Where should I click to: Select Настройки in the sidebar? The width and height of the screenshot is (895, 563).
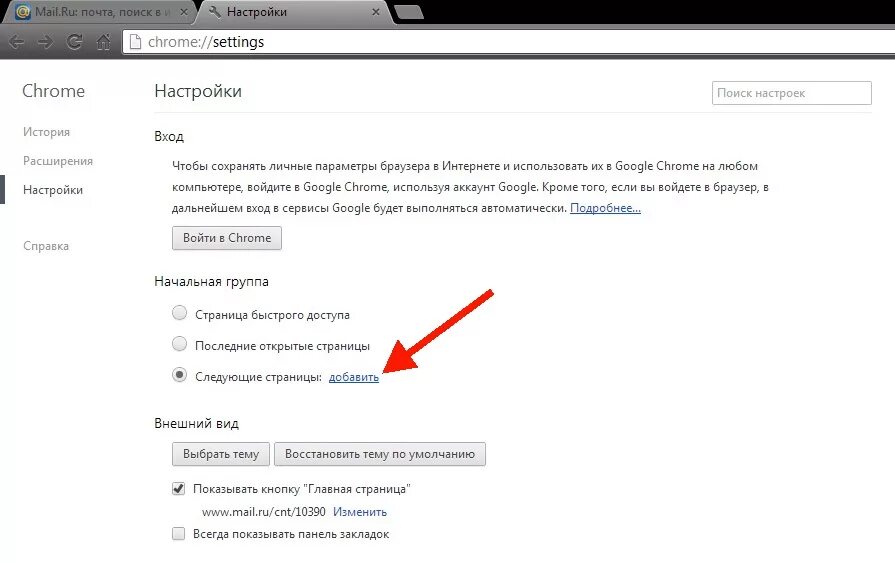pyautogui.click(x=53, y=190)
